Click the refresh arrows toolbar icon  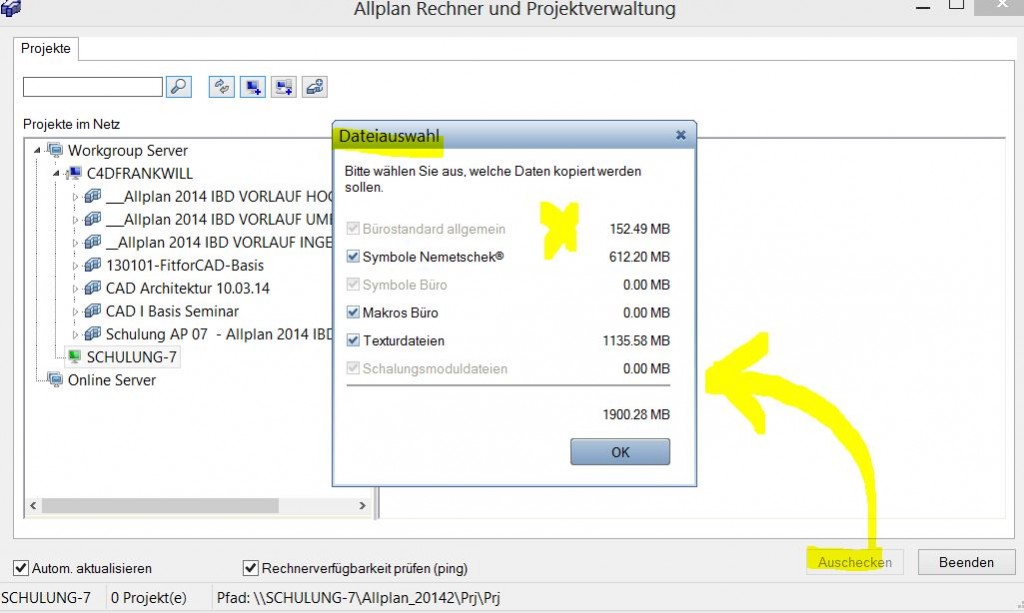221,87
